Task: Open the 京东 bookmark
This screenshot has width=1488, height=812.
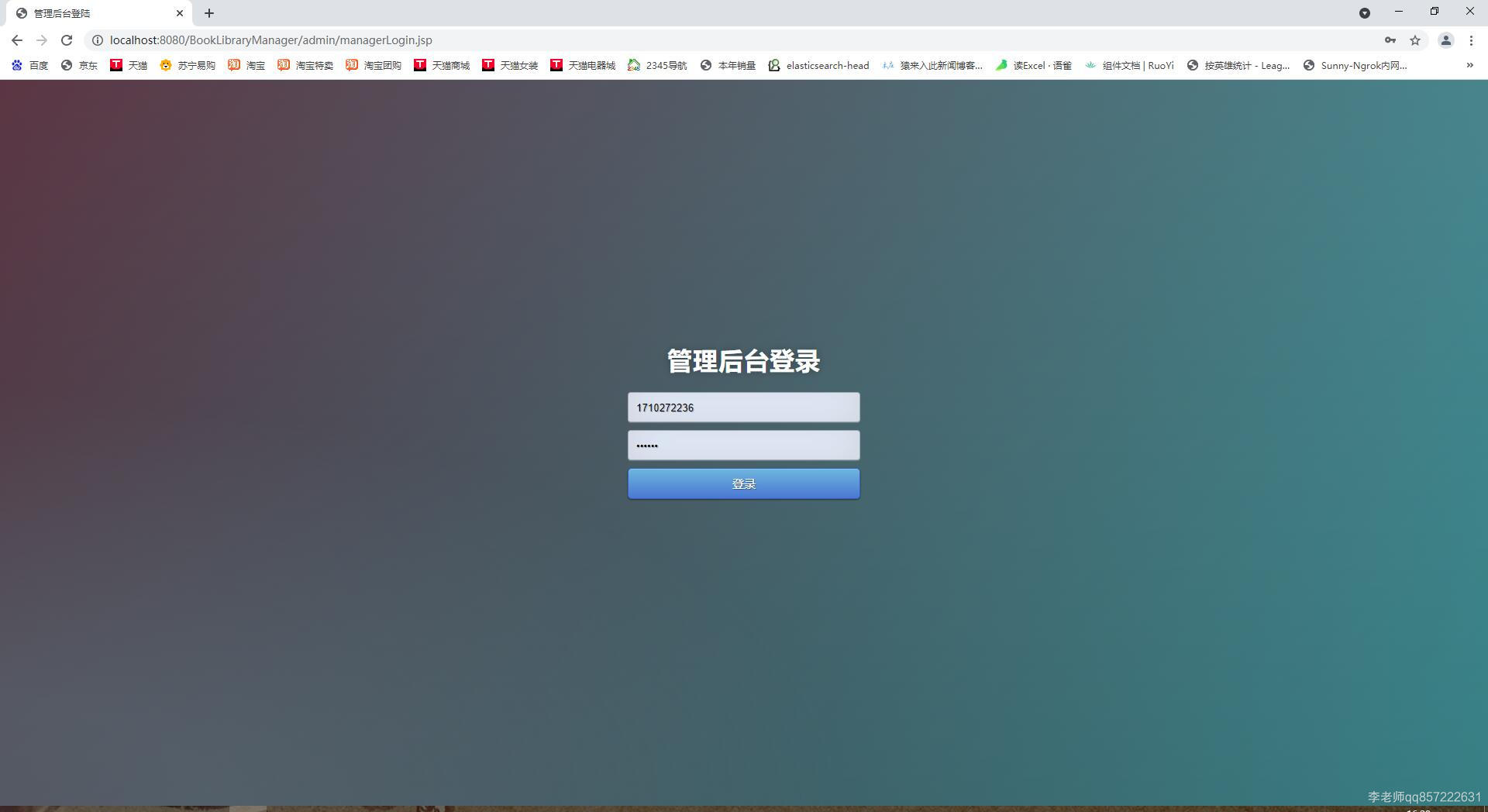Action: coord(80,65)
